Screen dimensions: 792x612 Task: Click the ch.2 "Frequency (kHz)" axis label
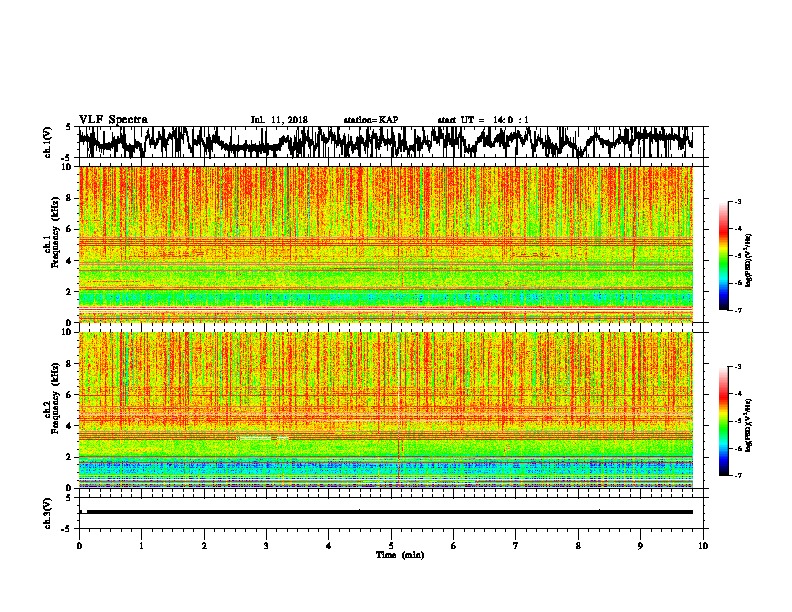pos(55,398)
